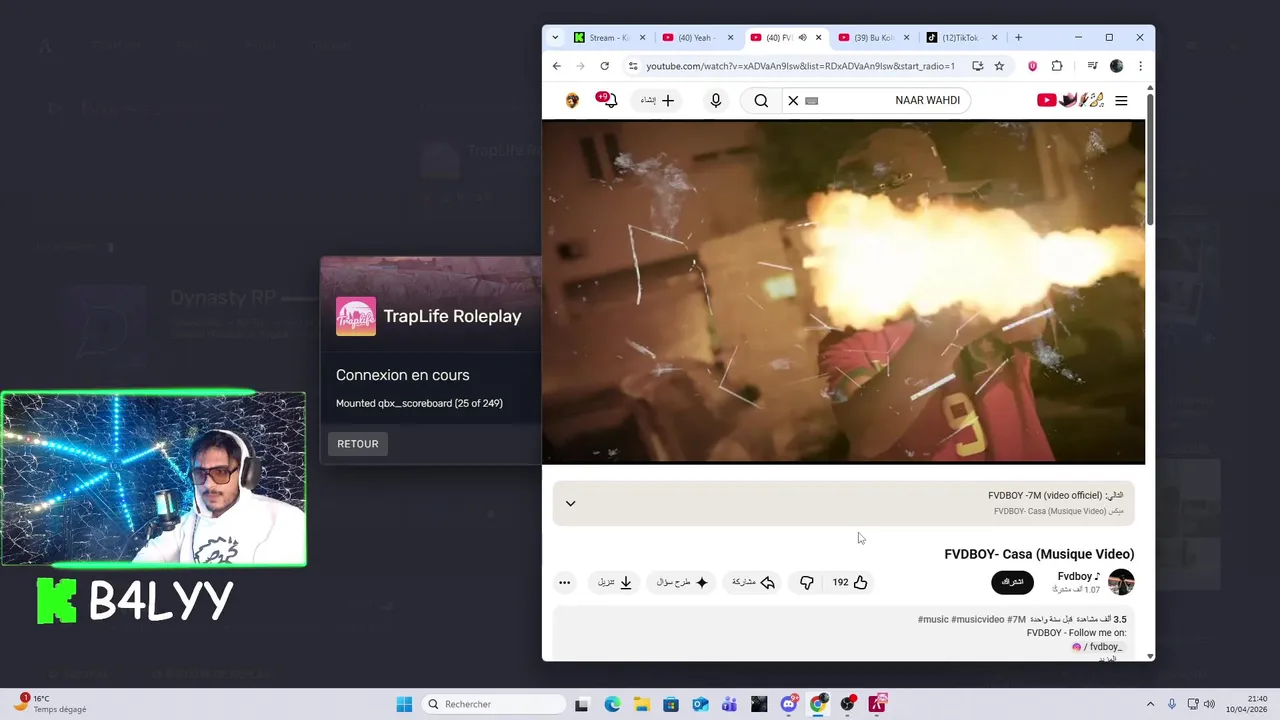Screen dimensions: 1280x720
Task: Open the YouTube hamburger guide menu
Action: coord(1121,100)
